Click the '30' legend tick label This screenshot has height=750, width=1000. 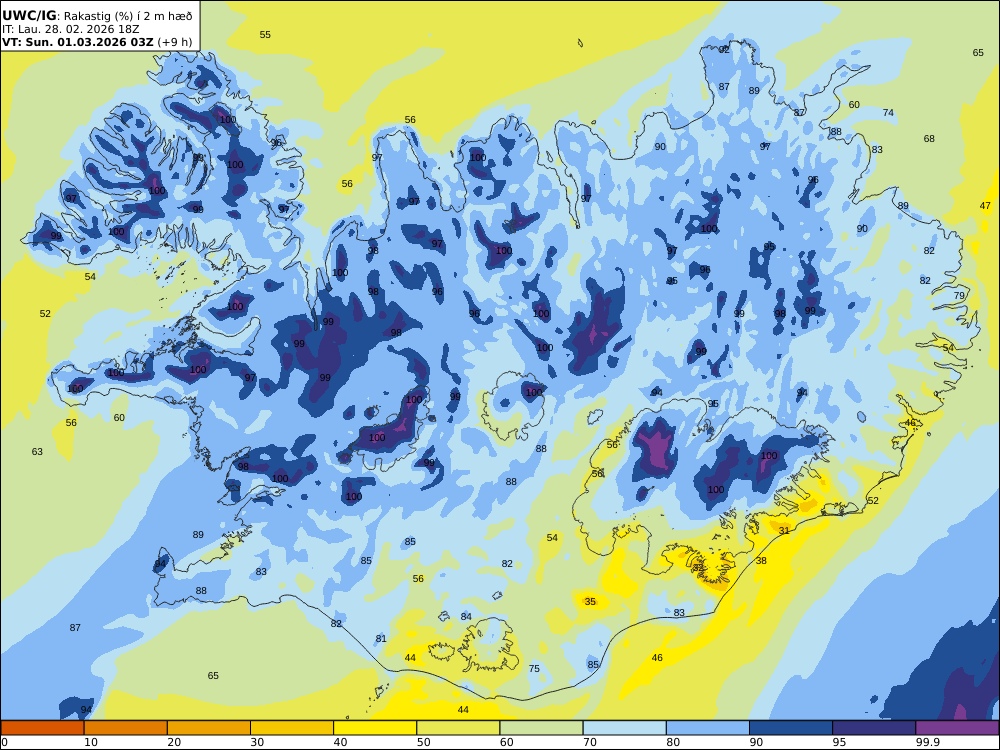257,742
